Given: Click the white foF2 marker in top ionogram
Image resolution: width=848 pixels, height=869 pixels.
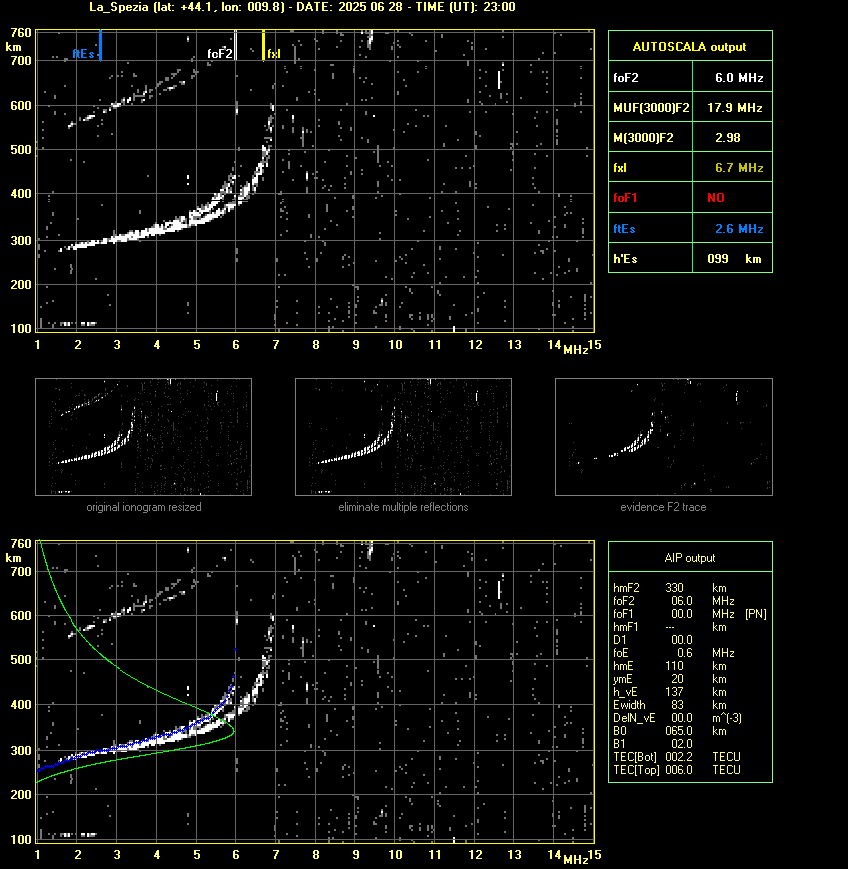Looking at the screenshot, I should pyautogui.click(x=236, y=45).
